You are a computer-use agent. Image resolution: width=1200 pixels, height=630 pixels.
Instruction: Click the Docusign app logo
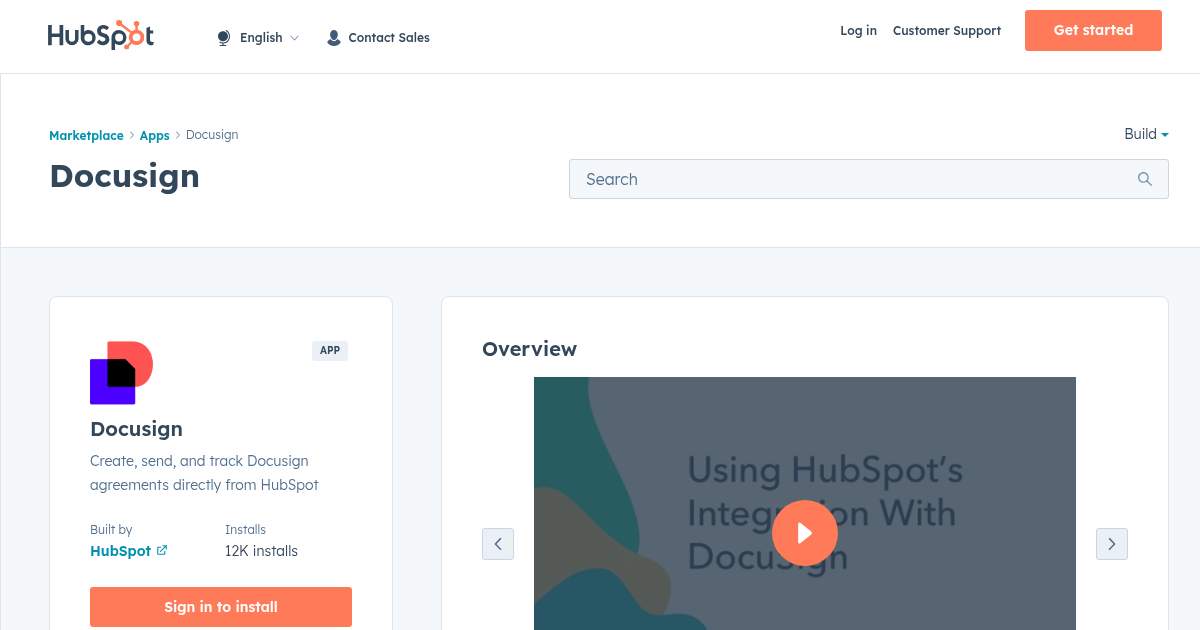tap(121, 372)
